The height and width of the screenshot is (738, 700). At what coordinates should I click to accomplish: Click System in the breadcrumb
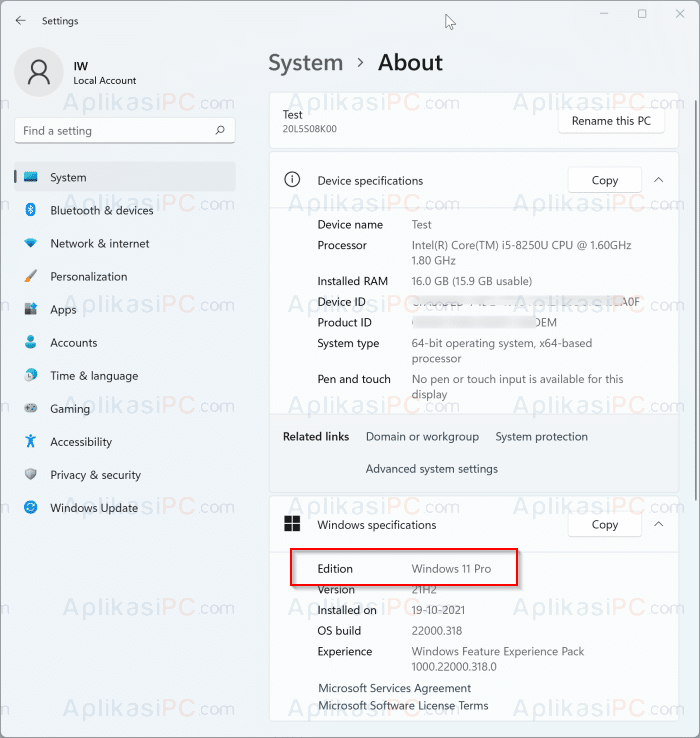click(306, 63)
